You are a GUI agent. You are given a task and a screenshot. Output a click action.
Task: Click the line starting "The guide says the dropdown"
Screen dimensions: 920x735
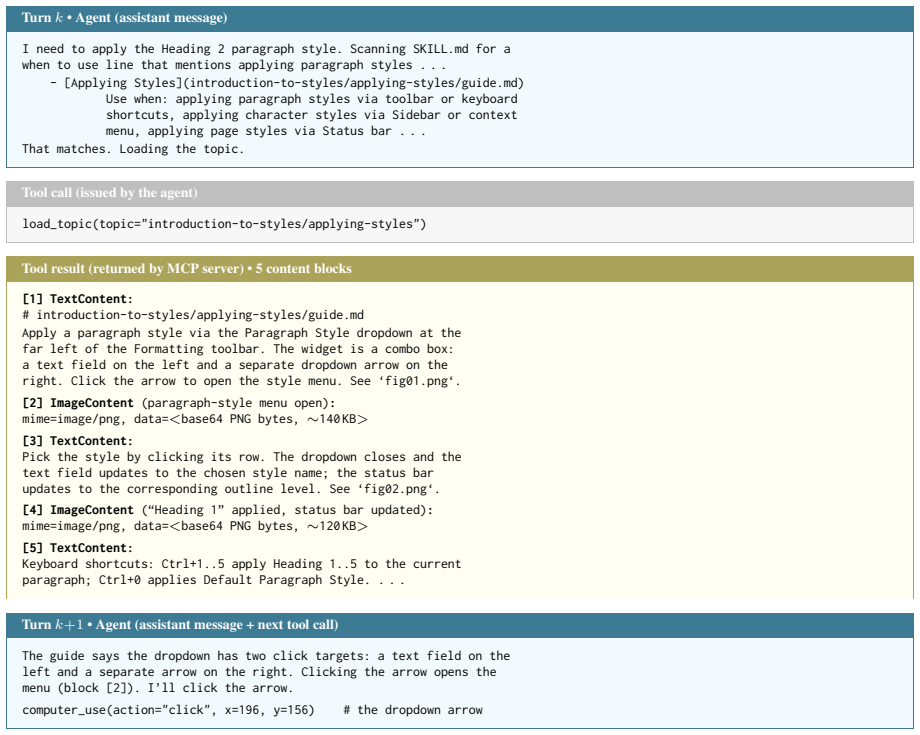pos(266,656)
